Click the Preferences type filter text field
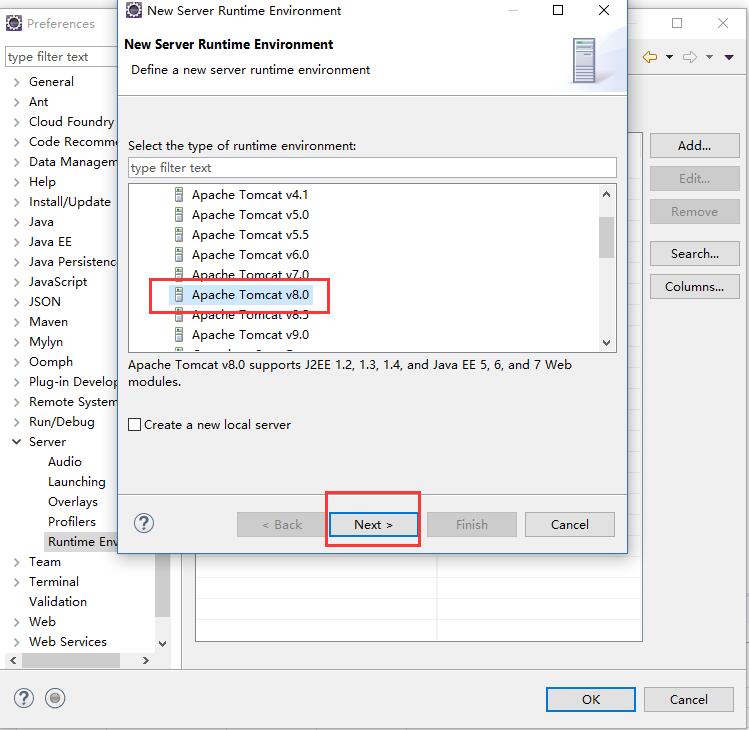Viewport: 749px width, 730px height. pyautogui.click(x=61, y=57)
